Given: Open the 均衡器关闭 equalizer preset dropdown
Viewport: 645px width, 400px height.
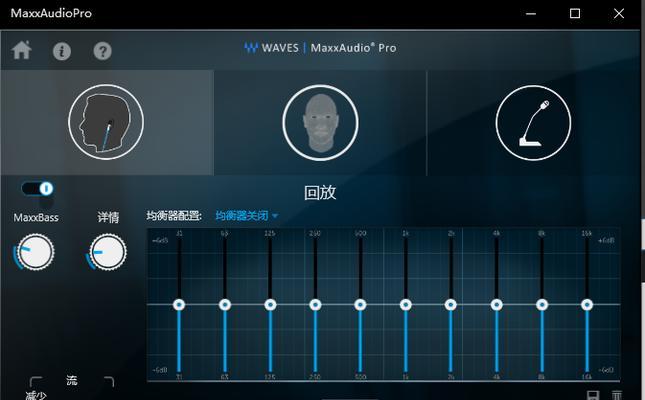Looking at the screenshot, I should (x=247, y=216).
